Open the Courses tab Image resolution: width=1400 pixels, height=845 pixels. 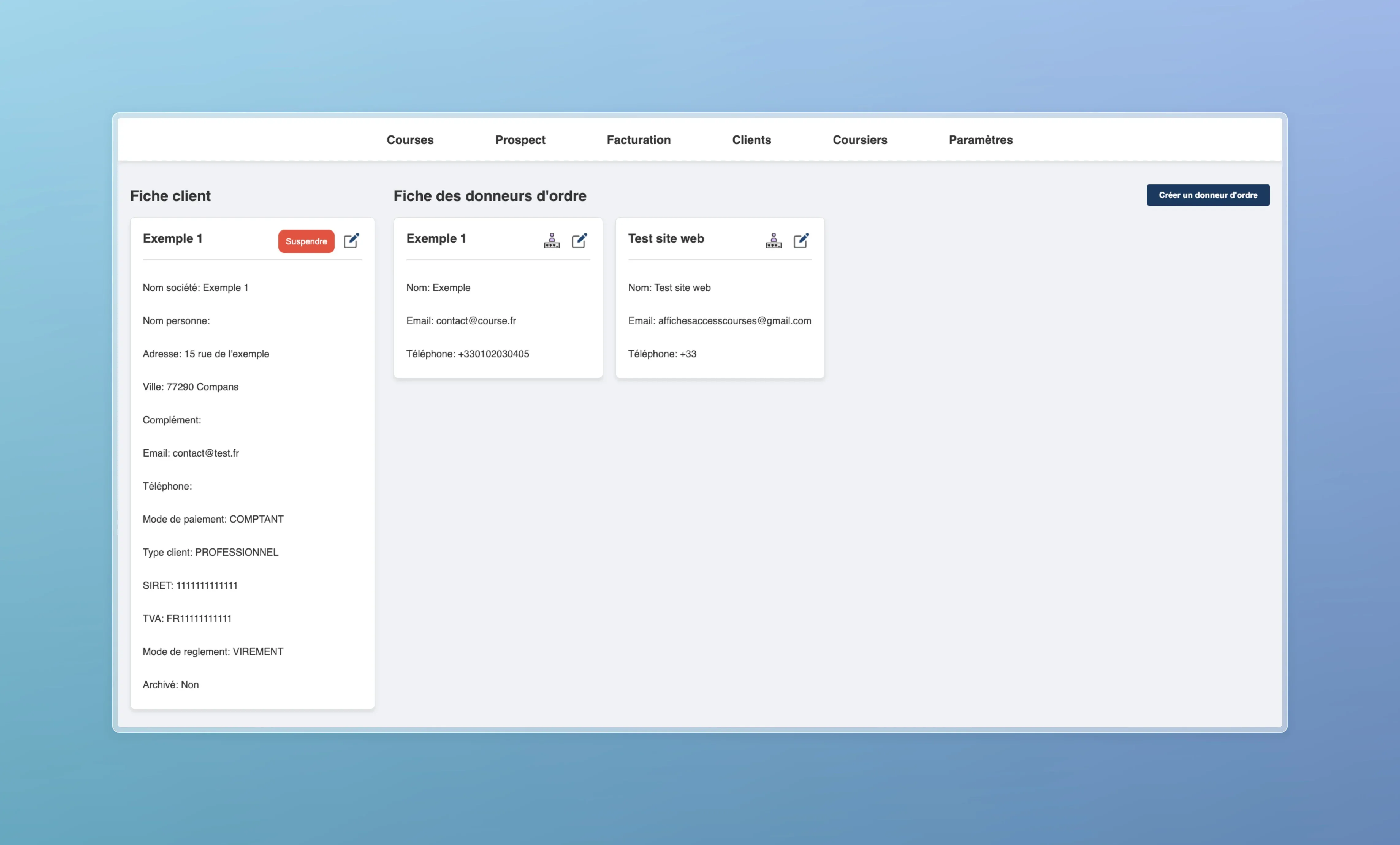pos(410,140)
